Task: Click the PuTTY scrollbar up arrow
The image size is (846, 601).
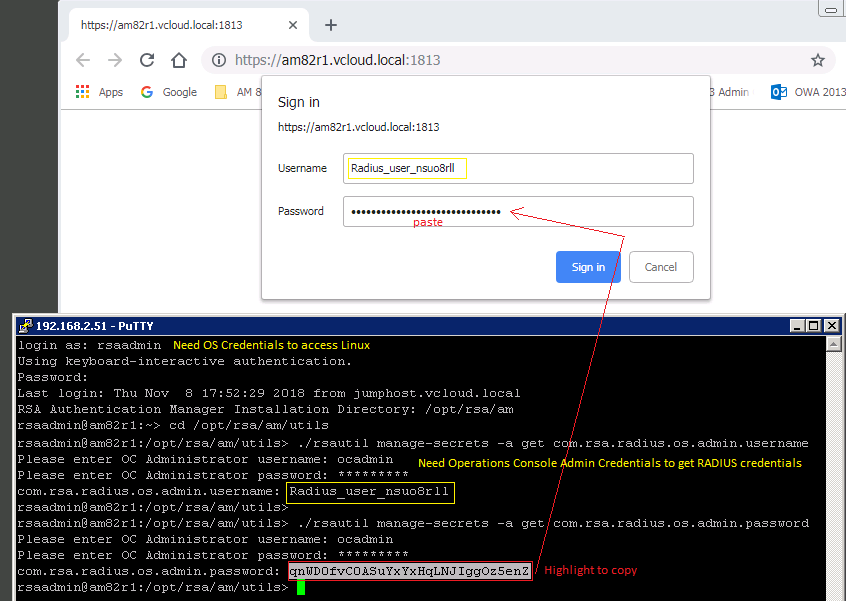Action: click(833, 345)
